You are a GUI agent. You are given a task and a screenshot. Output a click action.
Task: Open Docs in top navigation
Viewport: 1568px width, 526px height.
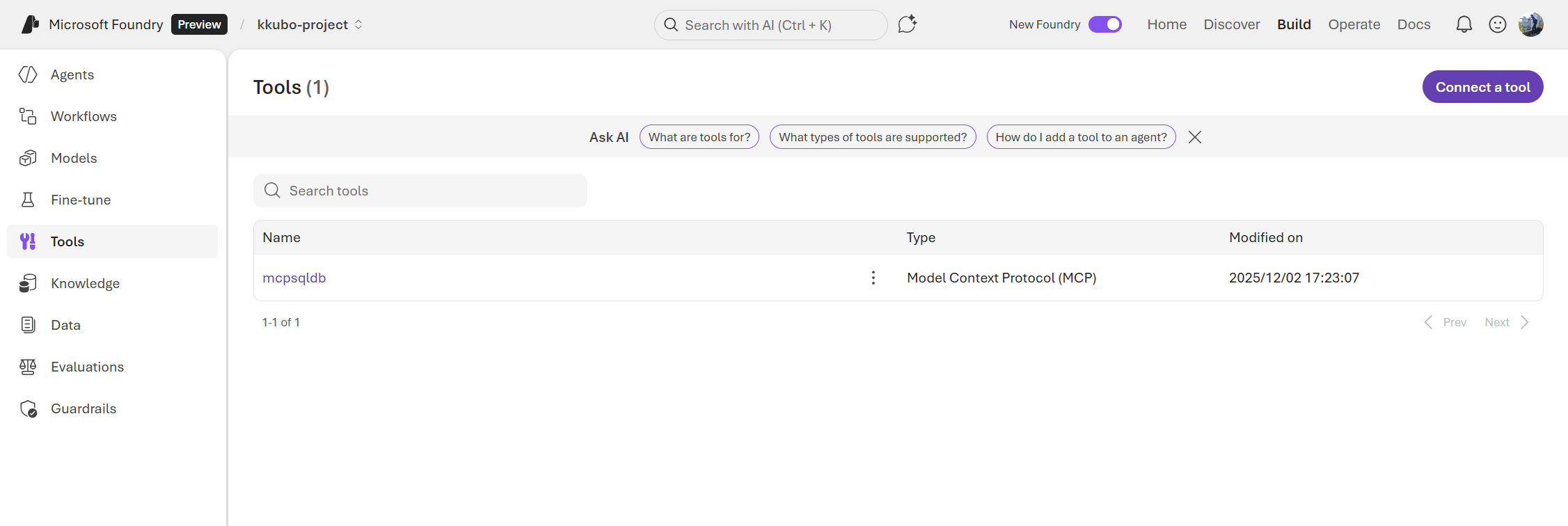(x=1414, y=24)
